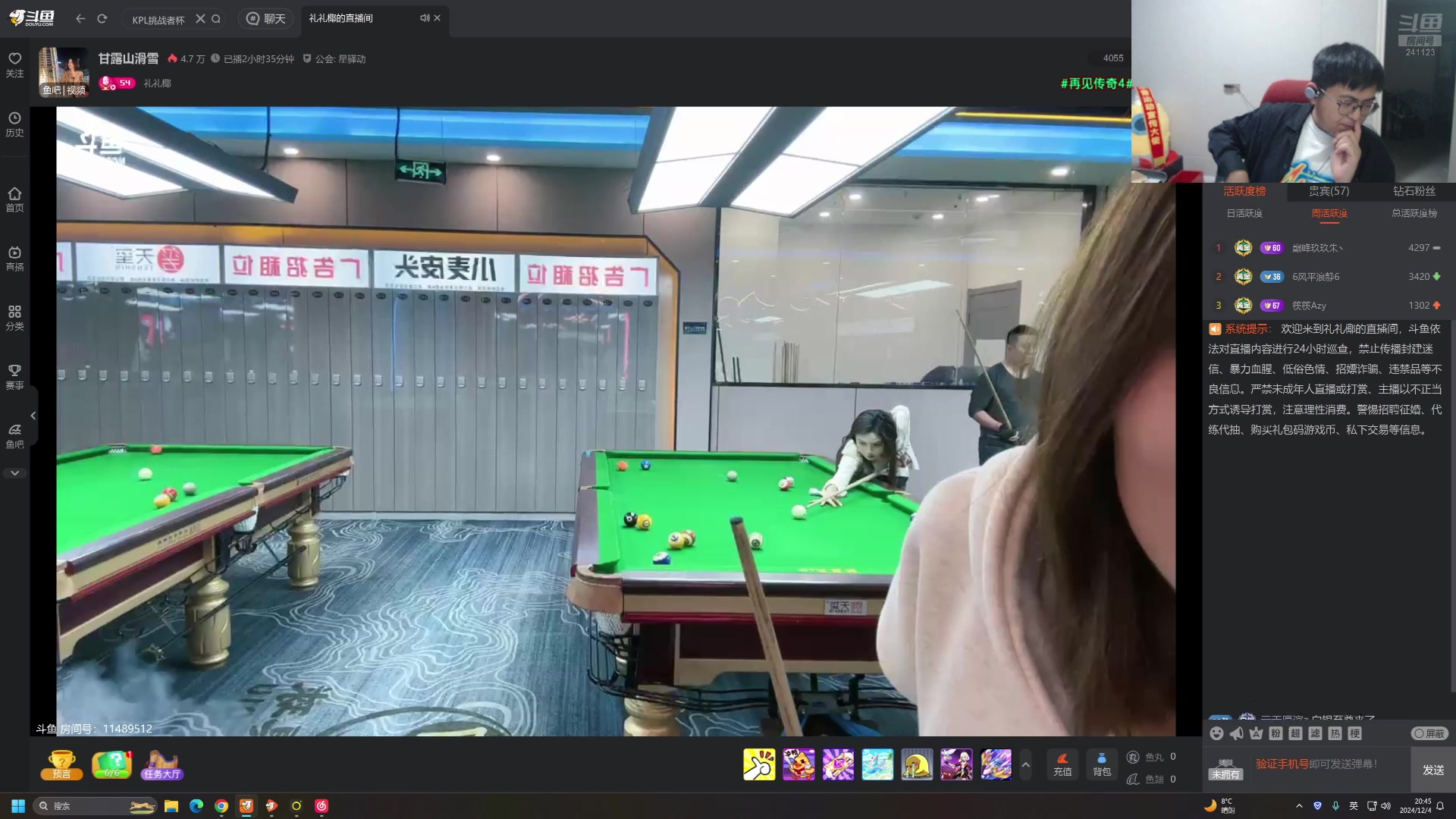The image size is (1456, 819).
Task: Click the search magnifier in the top bar
Action: (216, 19)
